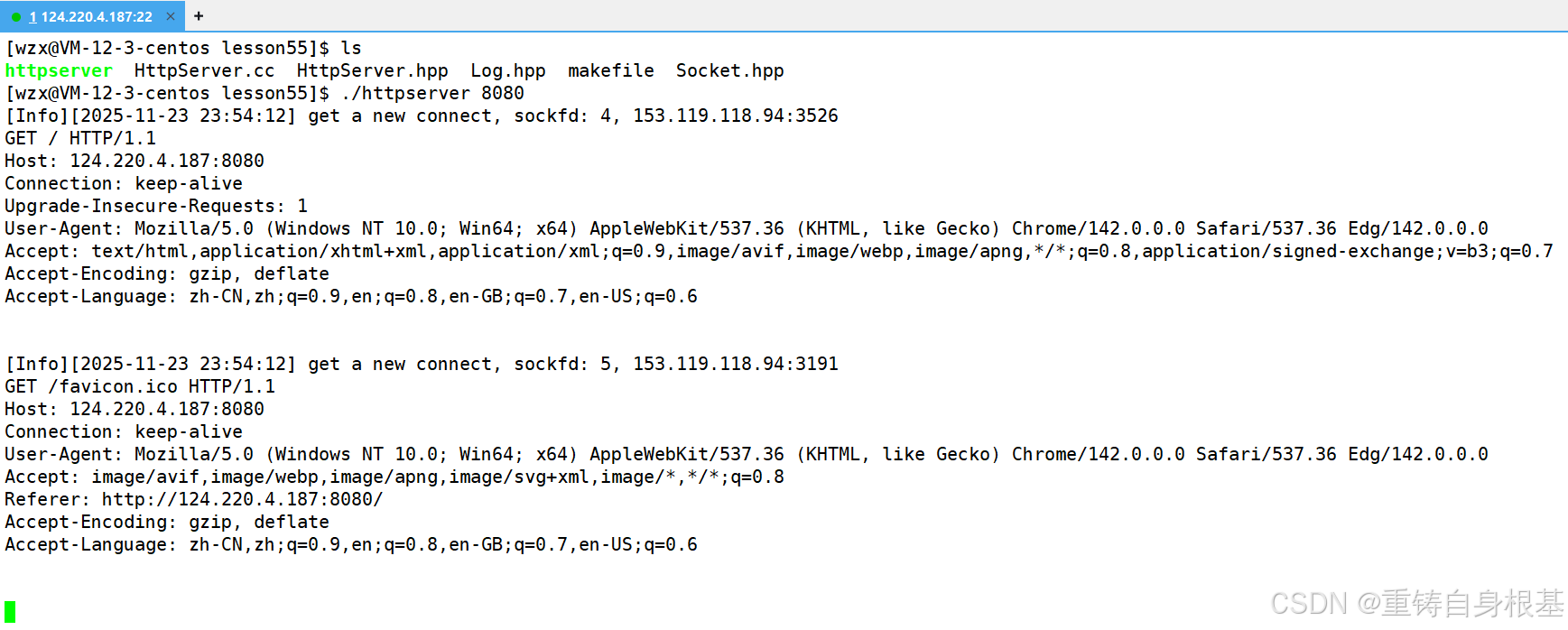This screenshot has height=630, width=1568.
Task: Click the first Info log line with sockfd 4
Action: (x=422, y=116)
